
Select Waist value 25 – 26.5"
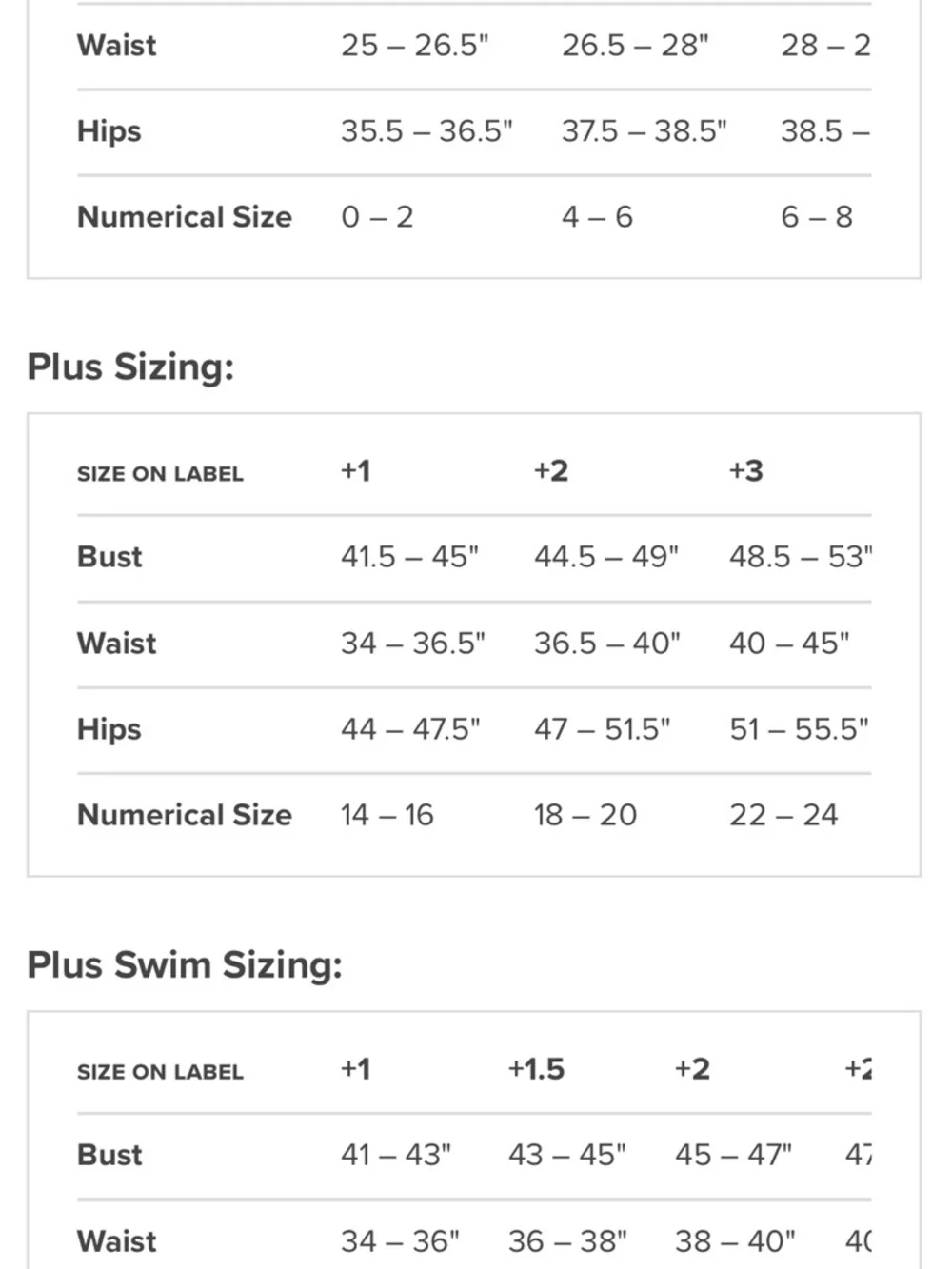[x=415, y=46]
